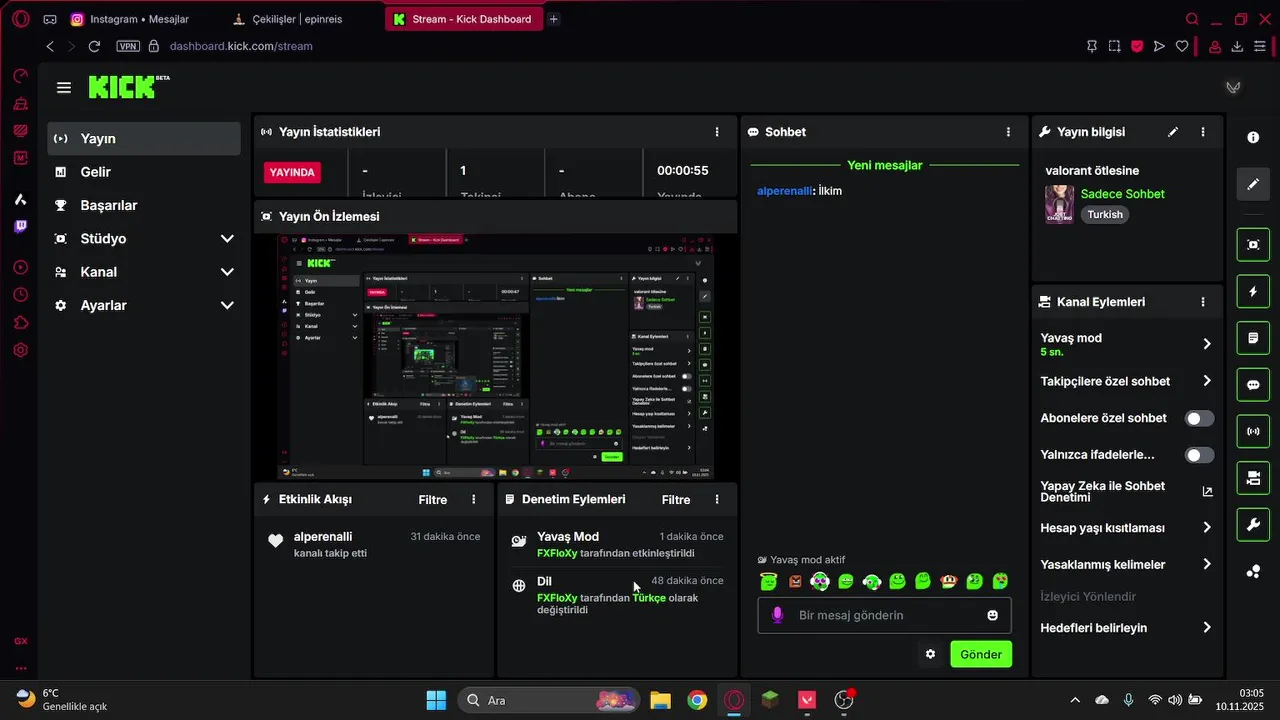Click alperenalli username in chat
This screenshot has height=720, width=1280.
click(x=784, y=190)
